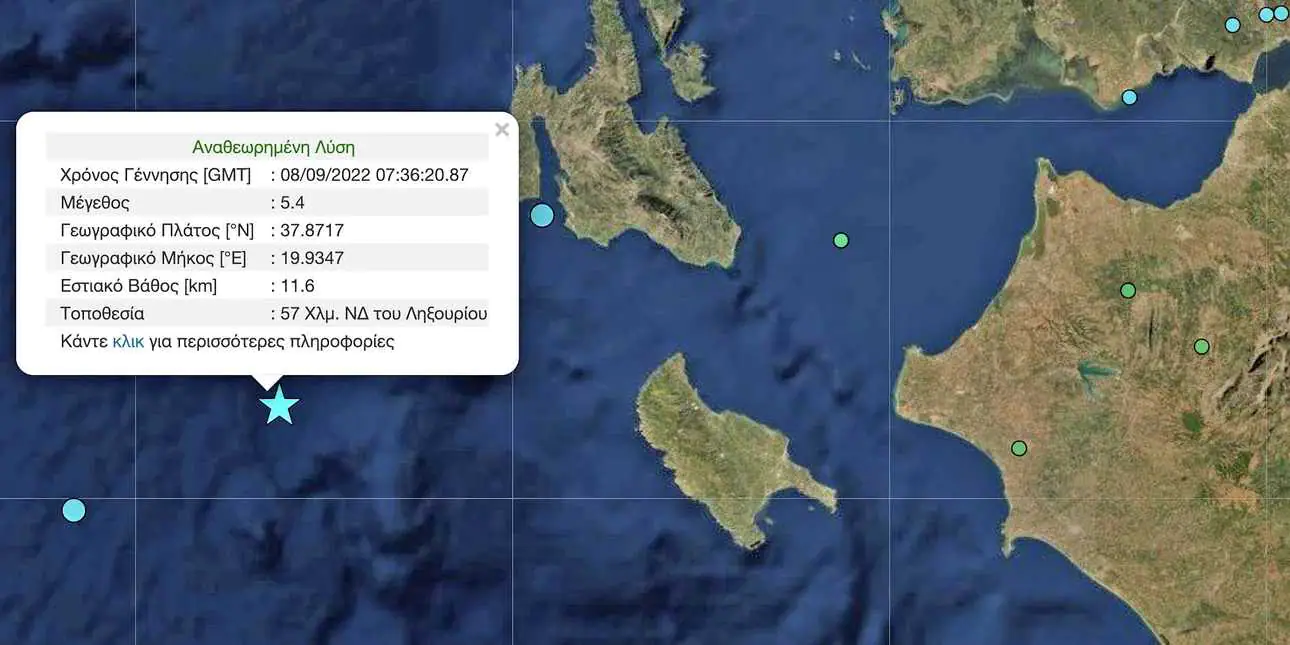1290x645 pixels.
Task: Select the latitude value 37.8717
Action: (312, 230)
